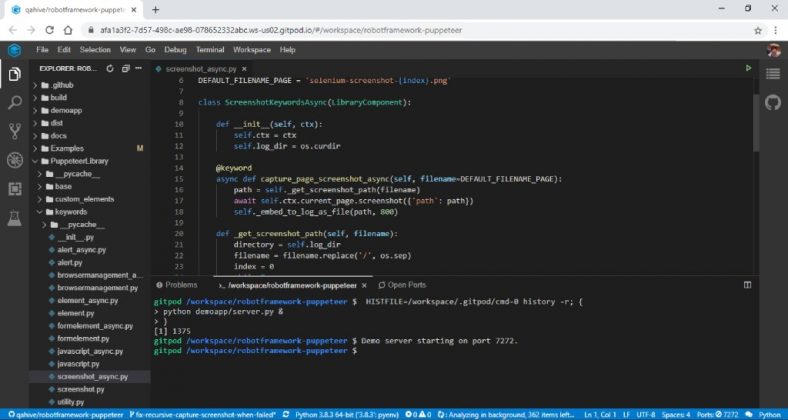
Task: Click Ports 7272 in status bar
Action: click(717, 415)
